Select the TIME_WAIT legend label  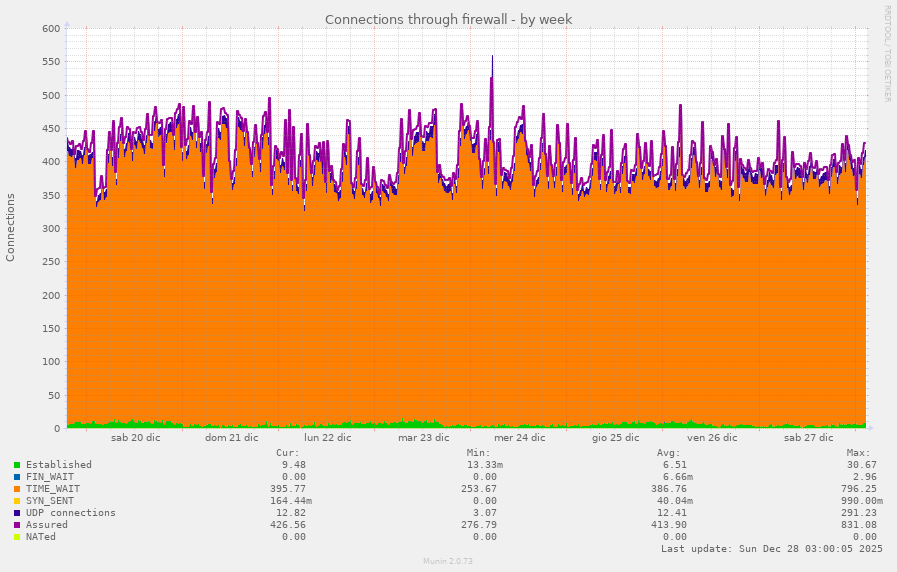tap(53, 488)
